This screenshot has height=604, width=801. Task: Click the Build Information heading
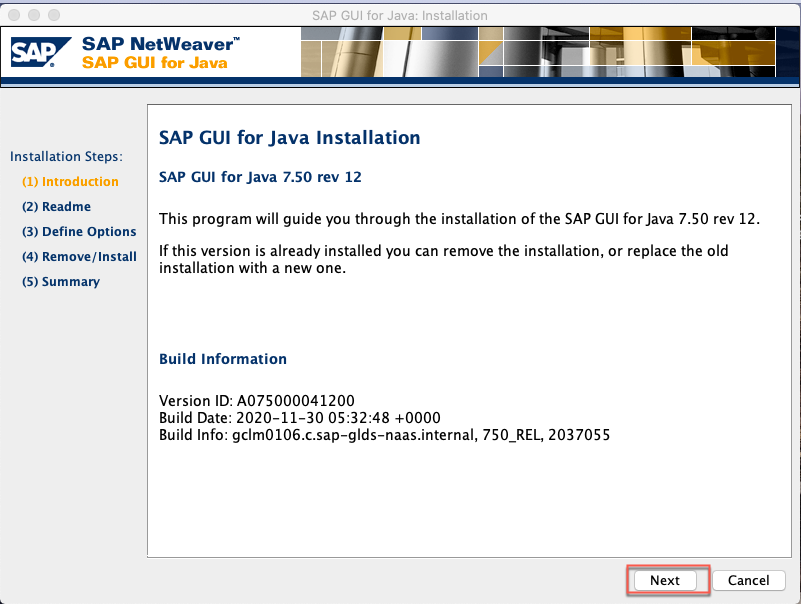[x=222, y=359]
